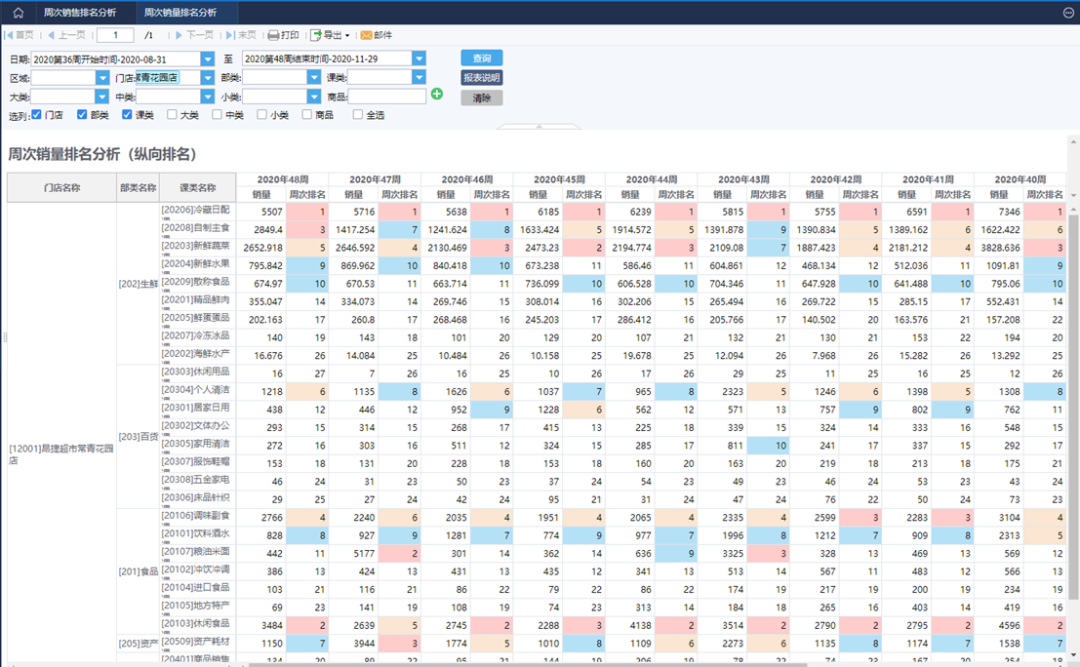
Task: Select the 周次销量排名分析 tab
Action: coord(180,13)
